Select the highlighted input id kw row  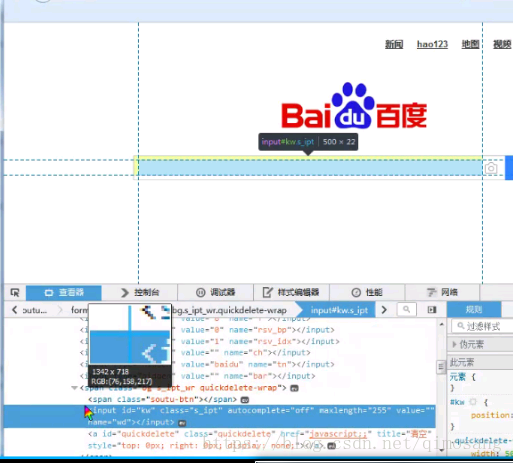coord(220,416)
